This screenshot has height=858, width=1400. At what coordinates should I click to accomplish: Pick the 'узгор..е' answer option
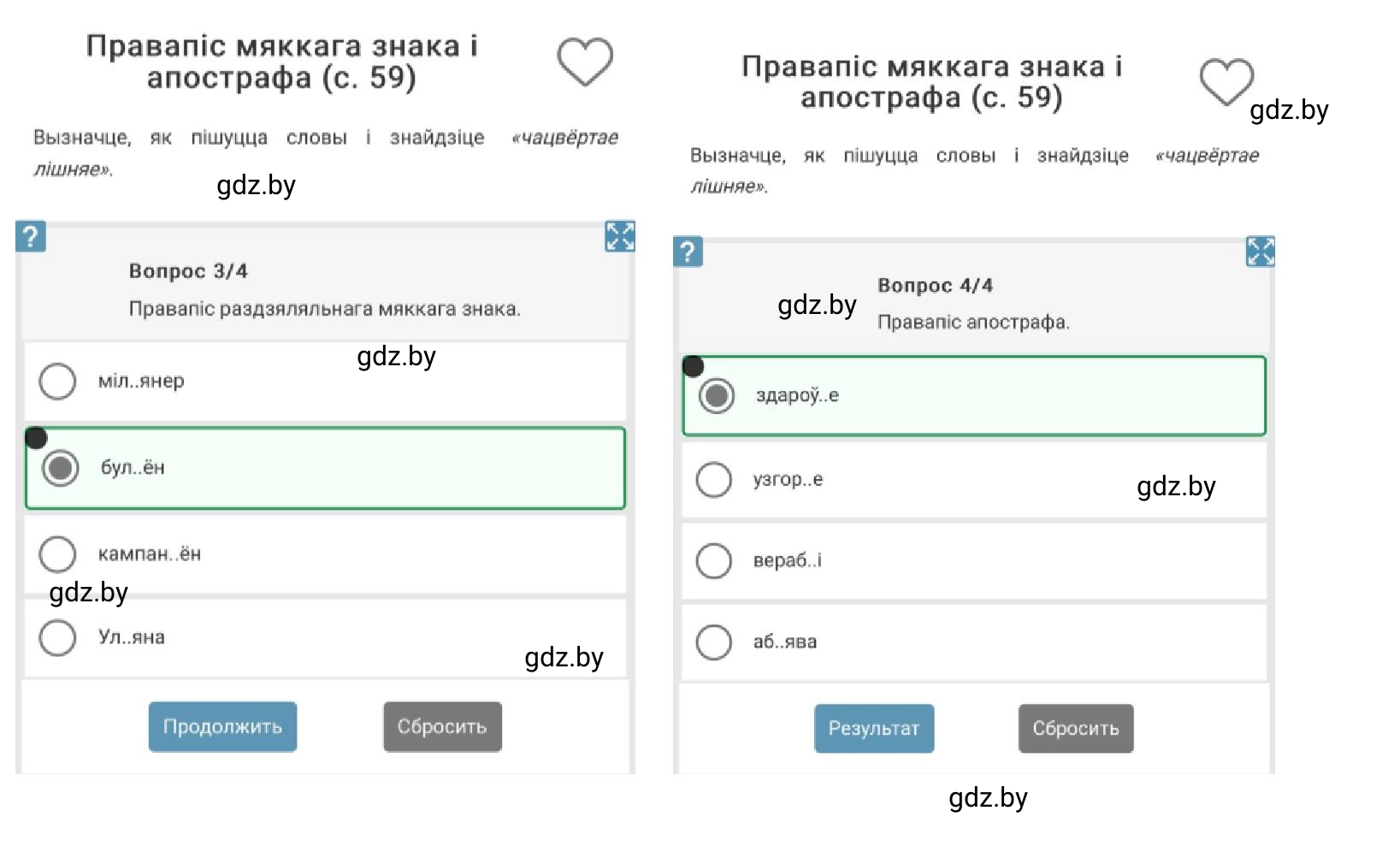[x=974, y=480]
